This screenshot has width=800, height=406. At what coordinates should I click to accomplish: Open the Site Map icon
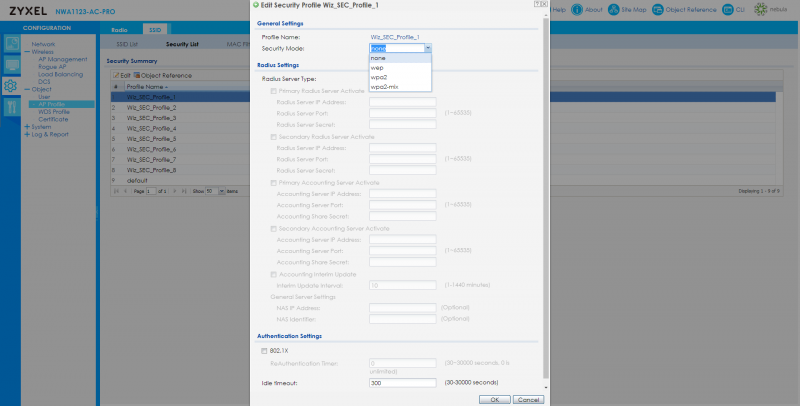click(613, 10)
